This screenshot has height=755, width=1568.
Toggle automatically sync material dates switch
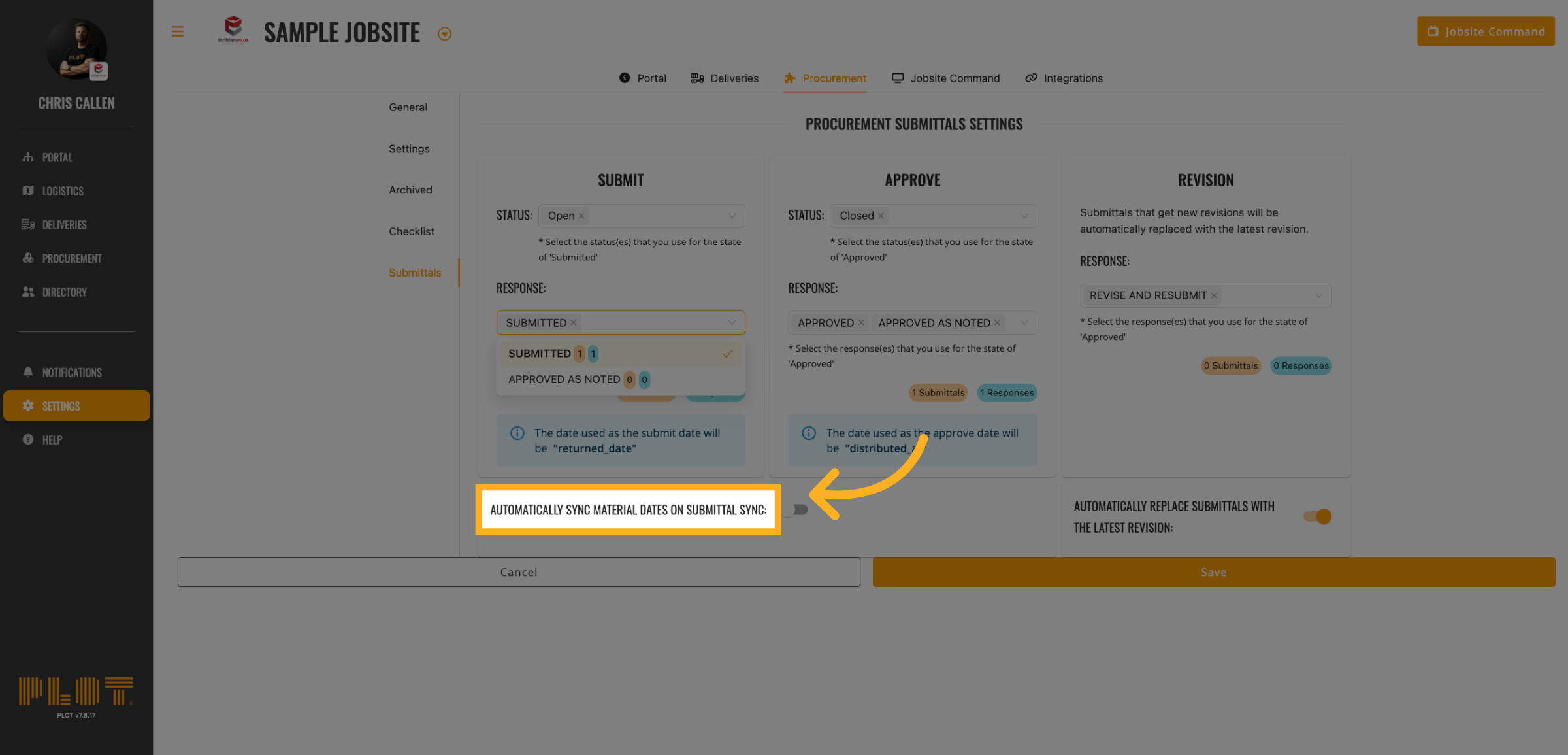click(x=796, y=510)
